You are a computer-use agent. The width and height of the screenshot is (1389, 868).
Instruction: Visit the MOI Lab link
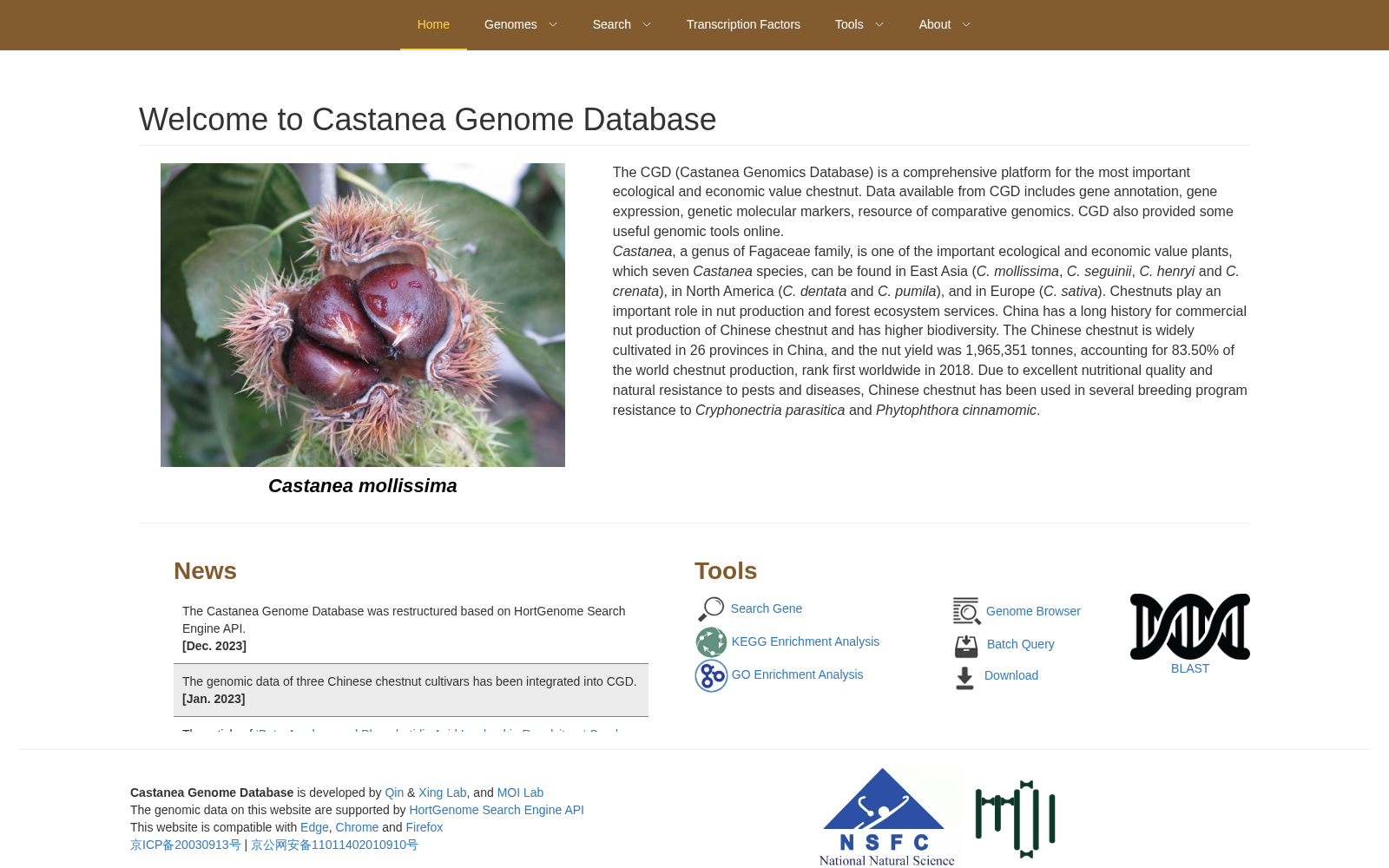520,792
